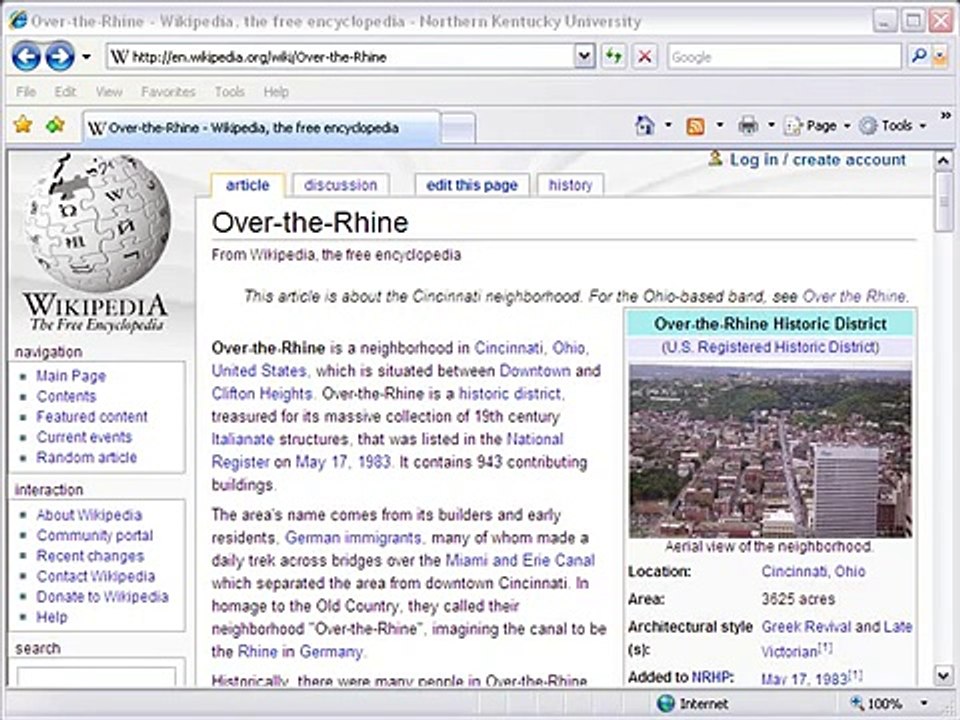The height and width of the screenshot is (720, 960).
Task: Click the Add to Favorites icon
Action: (x=55, y=126)
